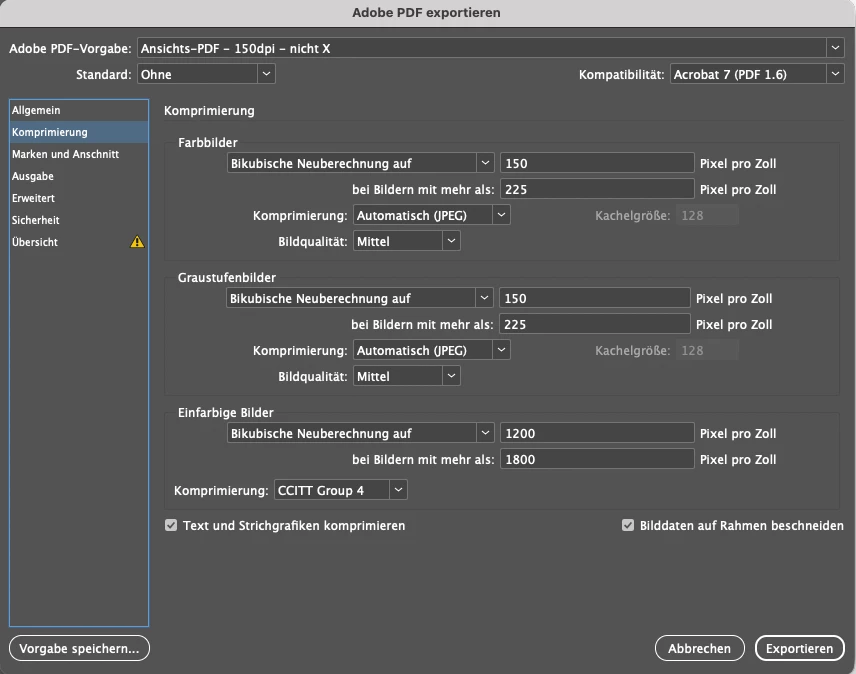Image resolution: width=856 pixels, height=674 pixels.
Task: Select the Sicherheit section
Action: click(79, 220)
